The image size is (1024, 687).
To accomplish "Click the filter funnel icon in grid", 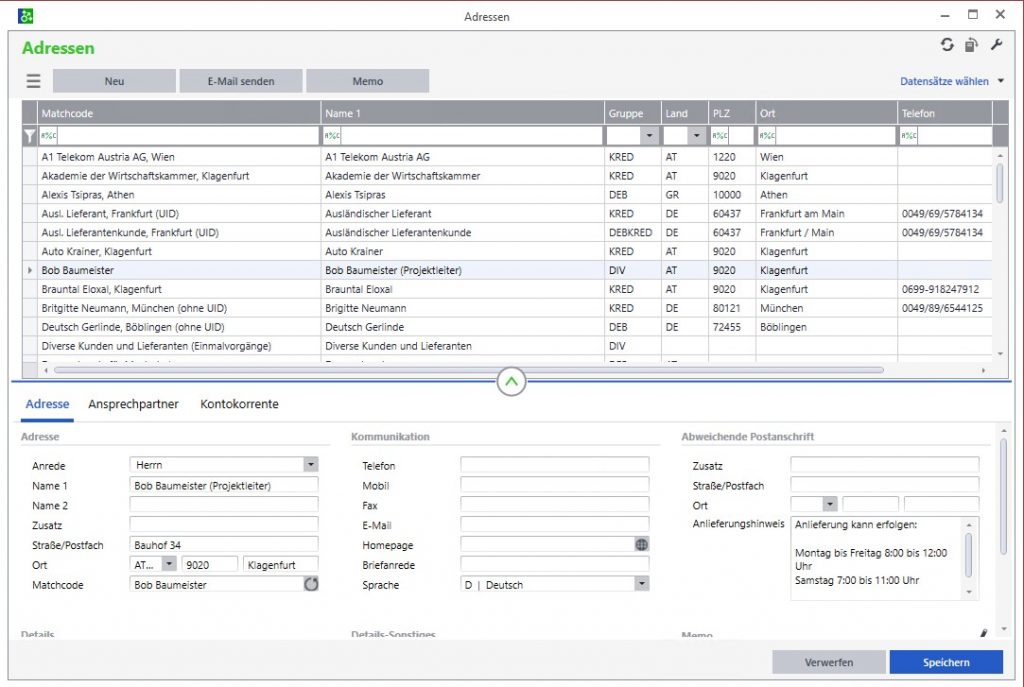I will (x=29, y=136).
